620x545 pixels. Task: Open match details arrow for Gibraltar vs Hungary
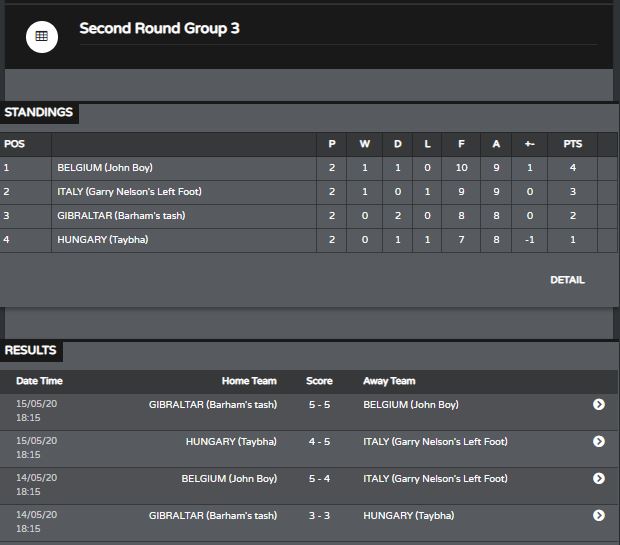[x=599, y=515]
